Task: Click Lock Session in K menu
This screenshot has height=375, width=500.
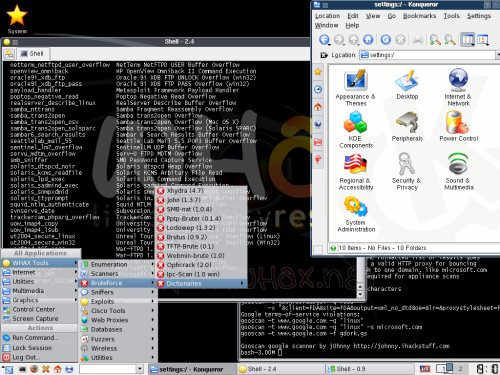Action: (x=40, y=348)
